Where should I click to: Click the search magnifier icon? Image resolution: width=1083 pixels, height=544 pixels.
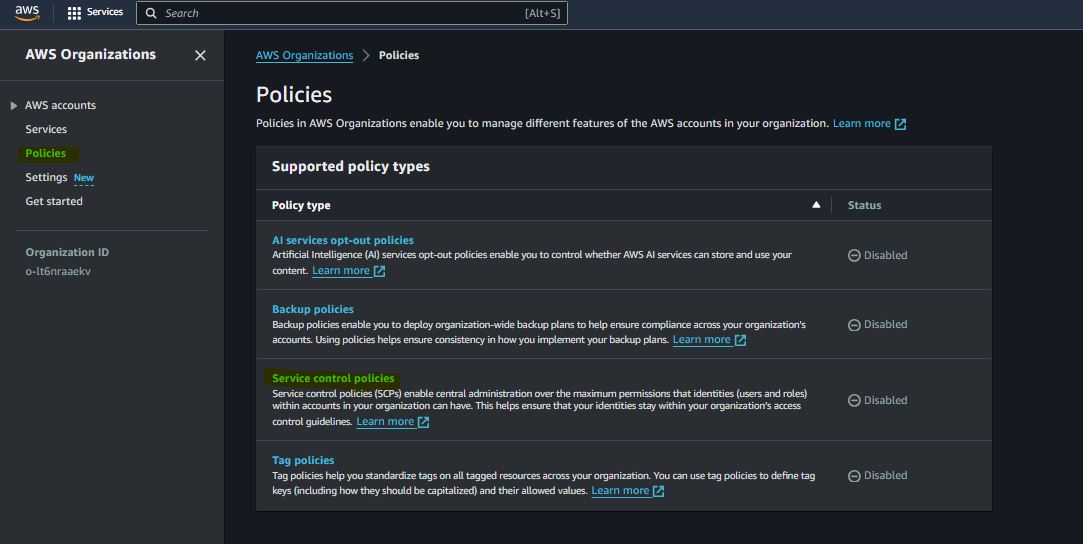(x=151, y=13)
